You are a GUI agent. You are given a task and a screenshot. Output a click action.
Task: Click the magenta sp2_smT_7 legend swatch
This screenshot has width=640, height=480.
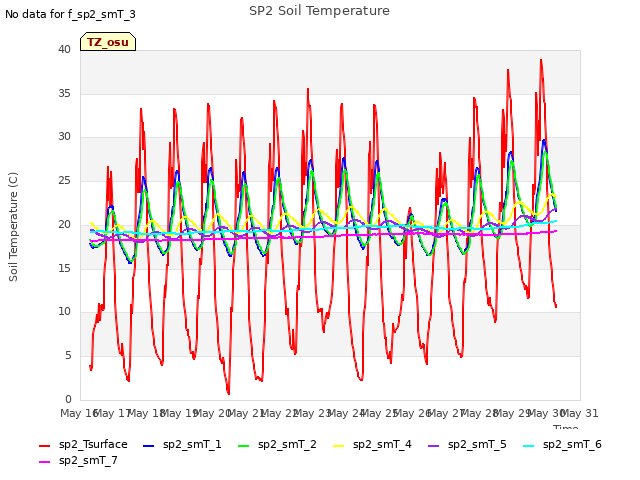point(44,462)
